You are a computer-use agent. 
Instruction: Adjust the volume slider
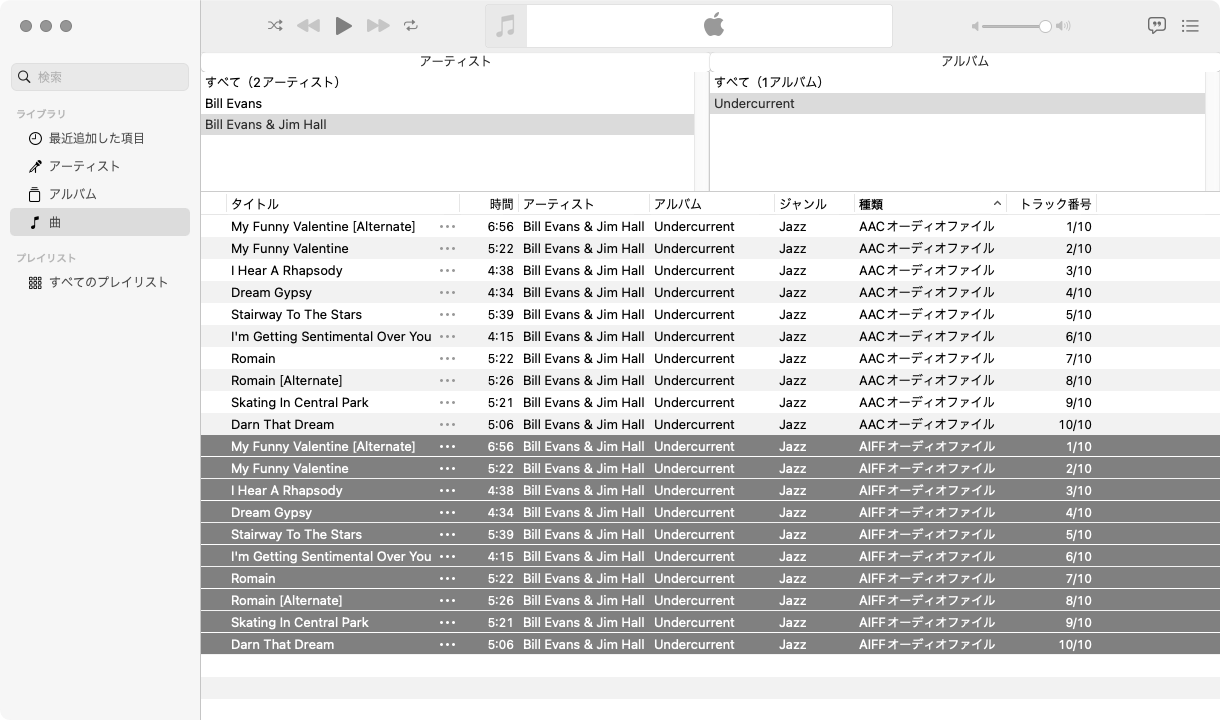[x=1044, y=27]
